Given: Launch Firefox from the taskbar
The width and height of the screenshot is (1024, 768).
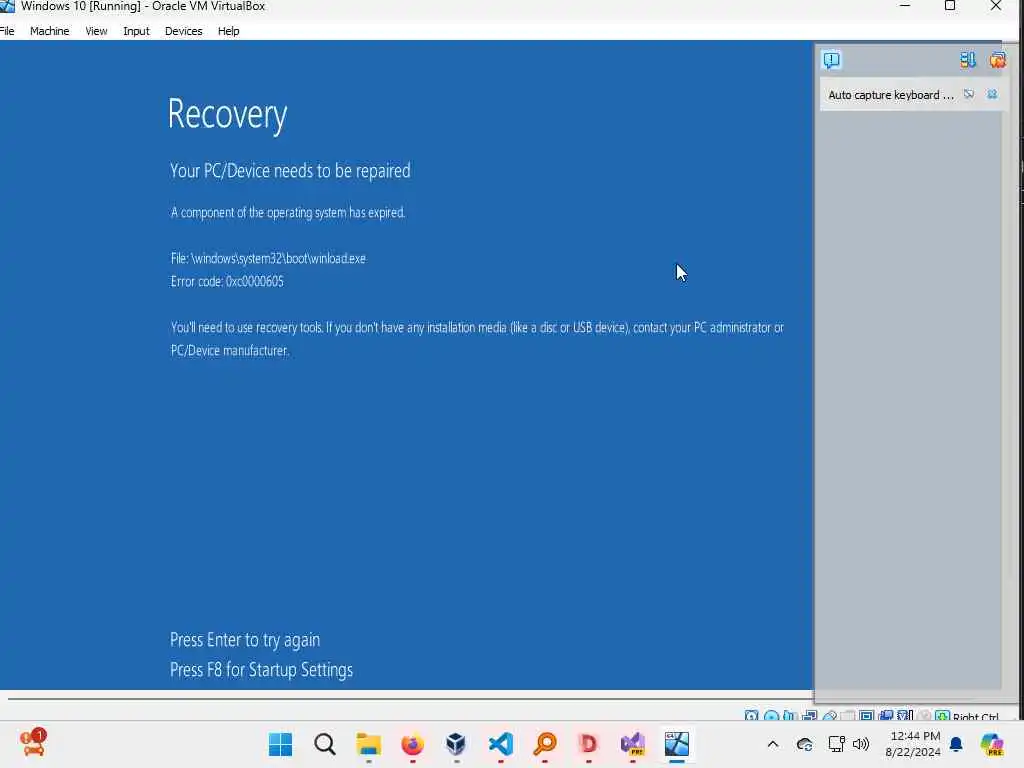Looking at the screenshot, I should pos(412,744).
